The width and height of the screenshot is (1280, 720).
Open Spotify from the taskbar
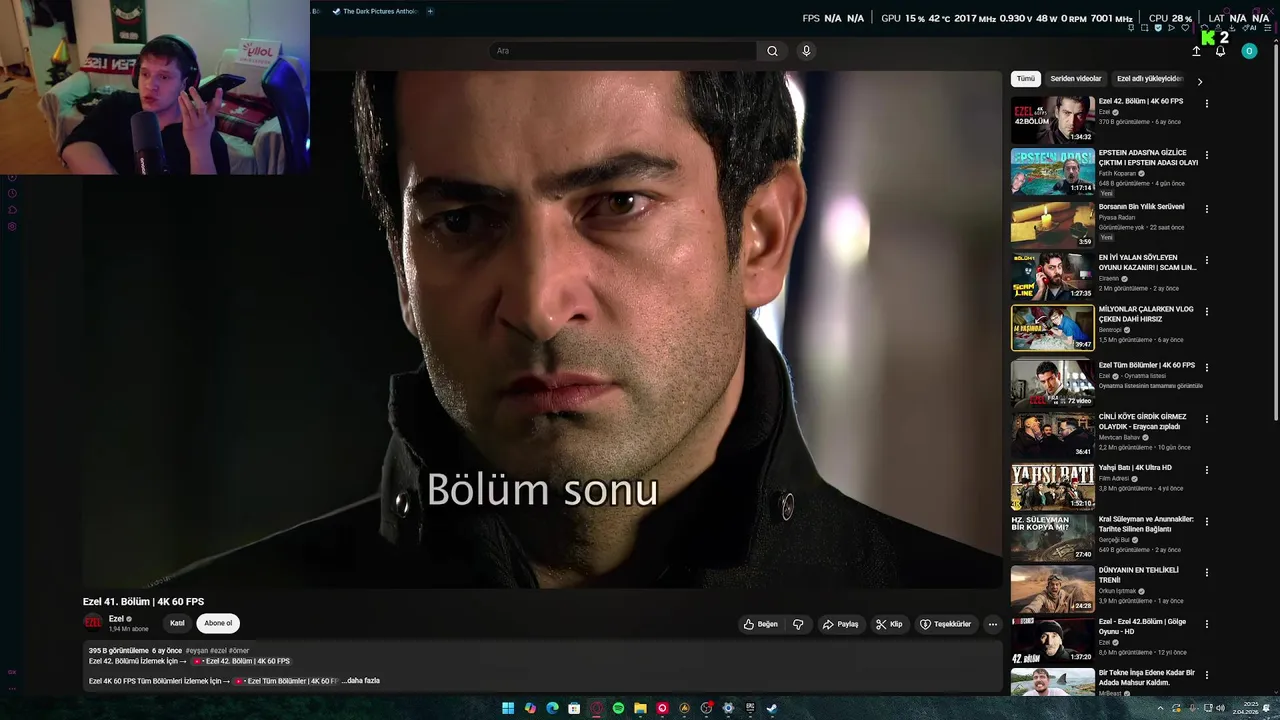pos(618,708)
